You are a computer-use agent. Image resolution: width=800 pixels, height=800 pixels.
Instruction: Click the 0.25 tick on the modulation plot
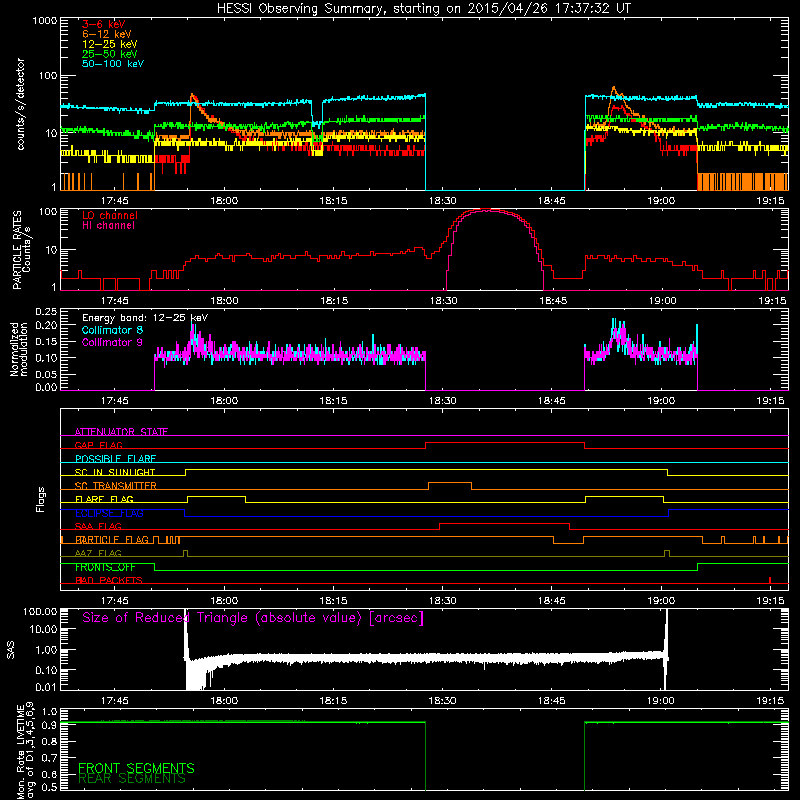click(46, 312)
